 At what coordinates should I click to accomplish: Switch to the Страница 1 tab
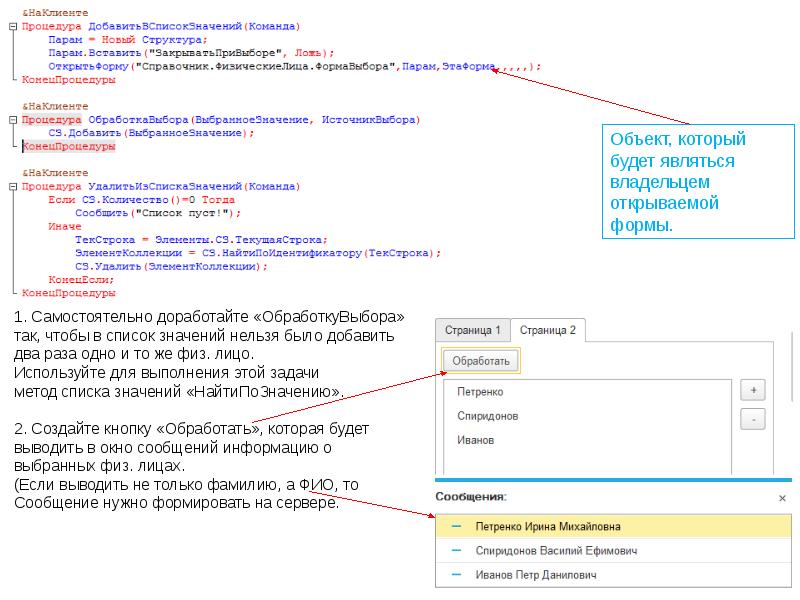coord(472,330)
